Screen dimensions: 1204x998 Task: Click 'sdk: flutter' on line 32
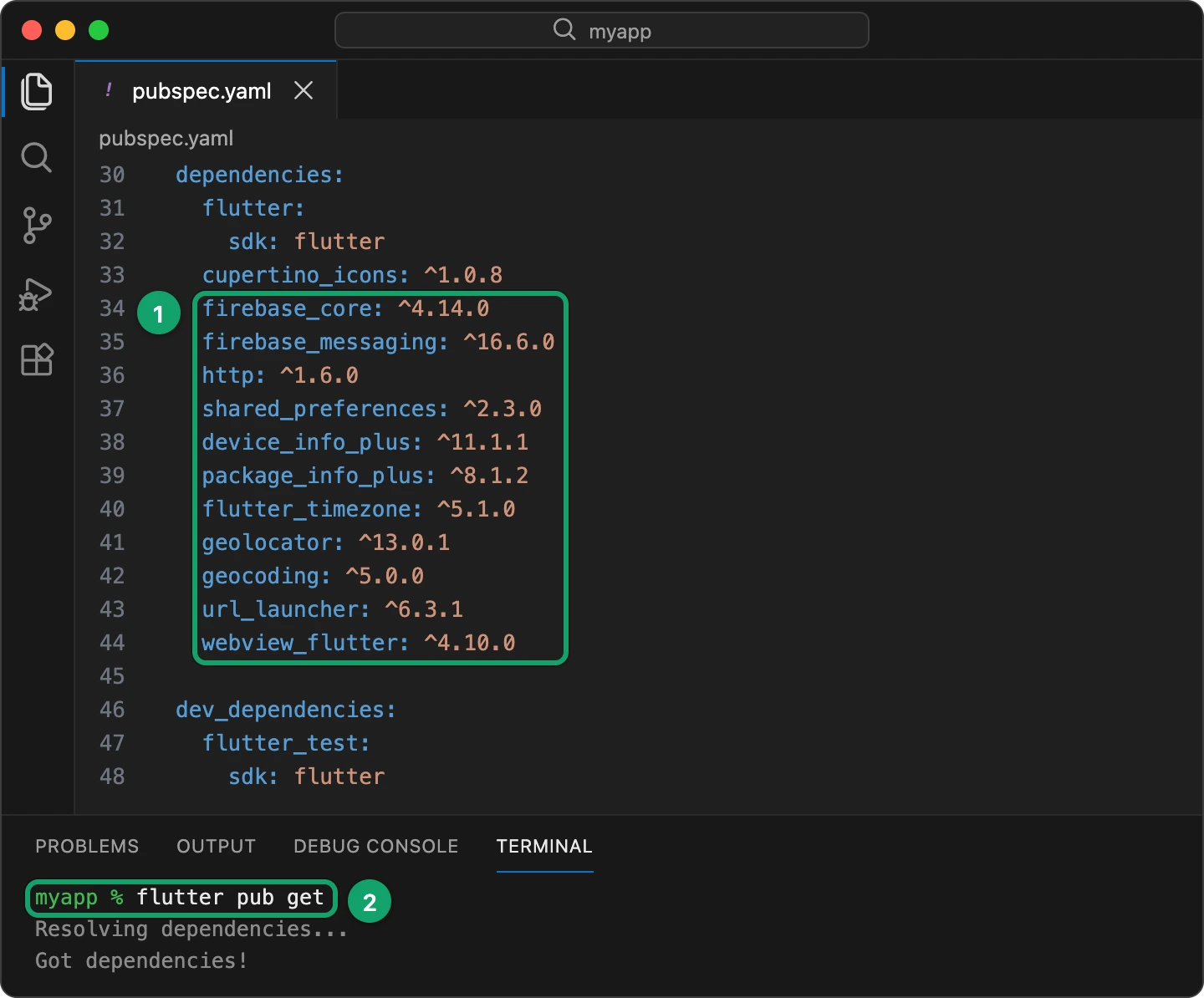click(307, 242)
